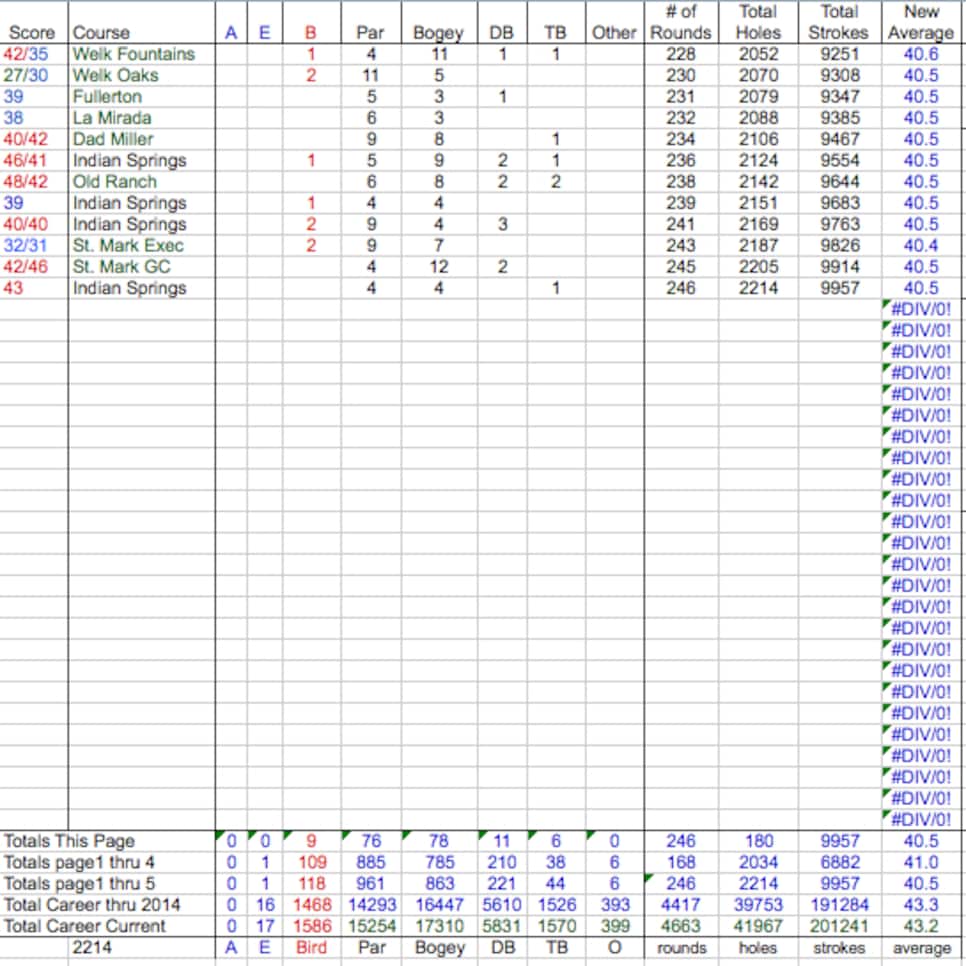Click total holes value 2052

click(x=758, y=54)
